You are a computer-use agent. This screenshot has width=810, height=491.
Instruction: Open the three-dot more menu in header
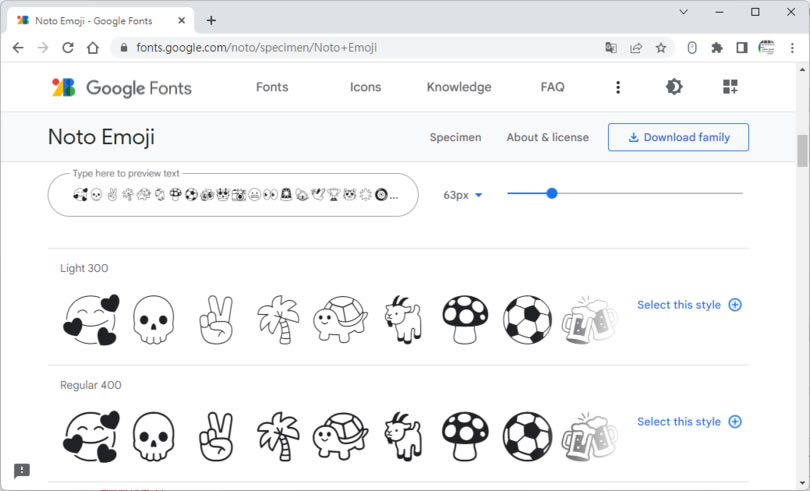coord(618,87)
